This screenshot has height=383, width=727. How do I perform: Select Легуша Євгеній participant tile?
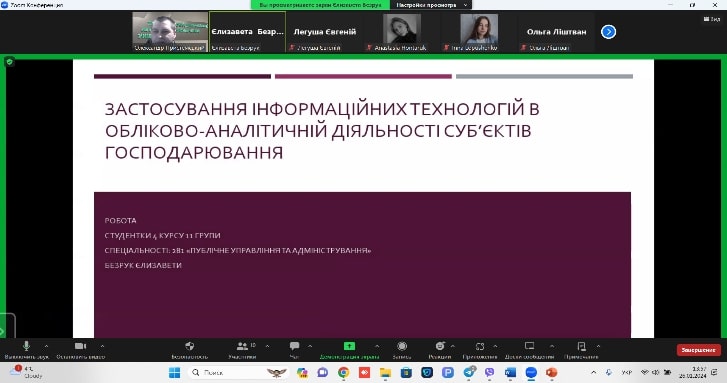point(325,32)
